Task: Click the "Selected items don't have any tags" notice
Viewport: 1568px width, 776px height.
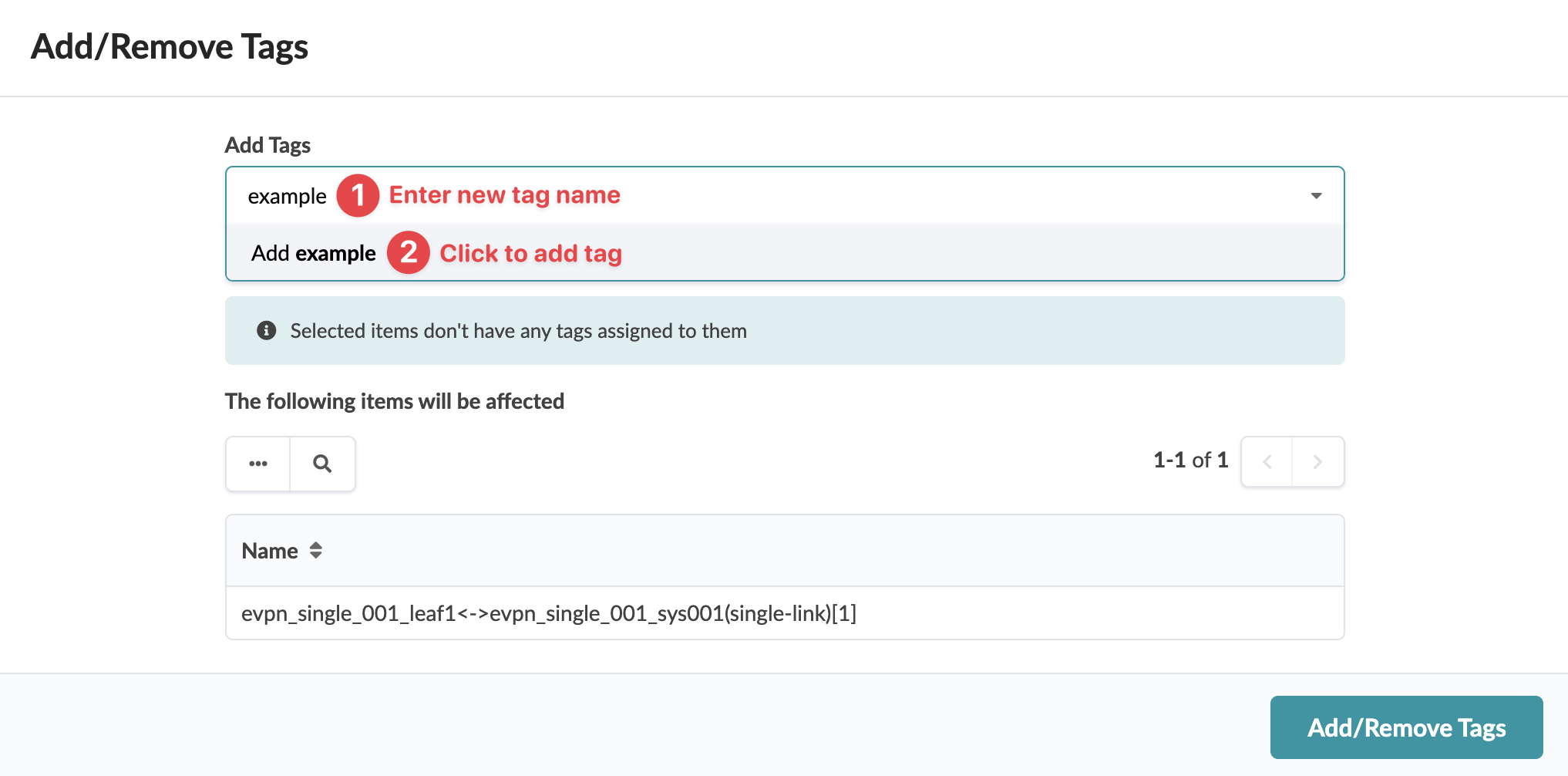Action: pyautogui.click(x=518, y=331)
